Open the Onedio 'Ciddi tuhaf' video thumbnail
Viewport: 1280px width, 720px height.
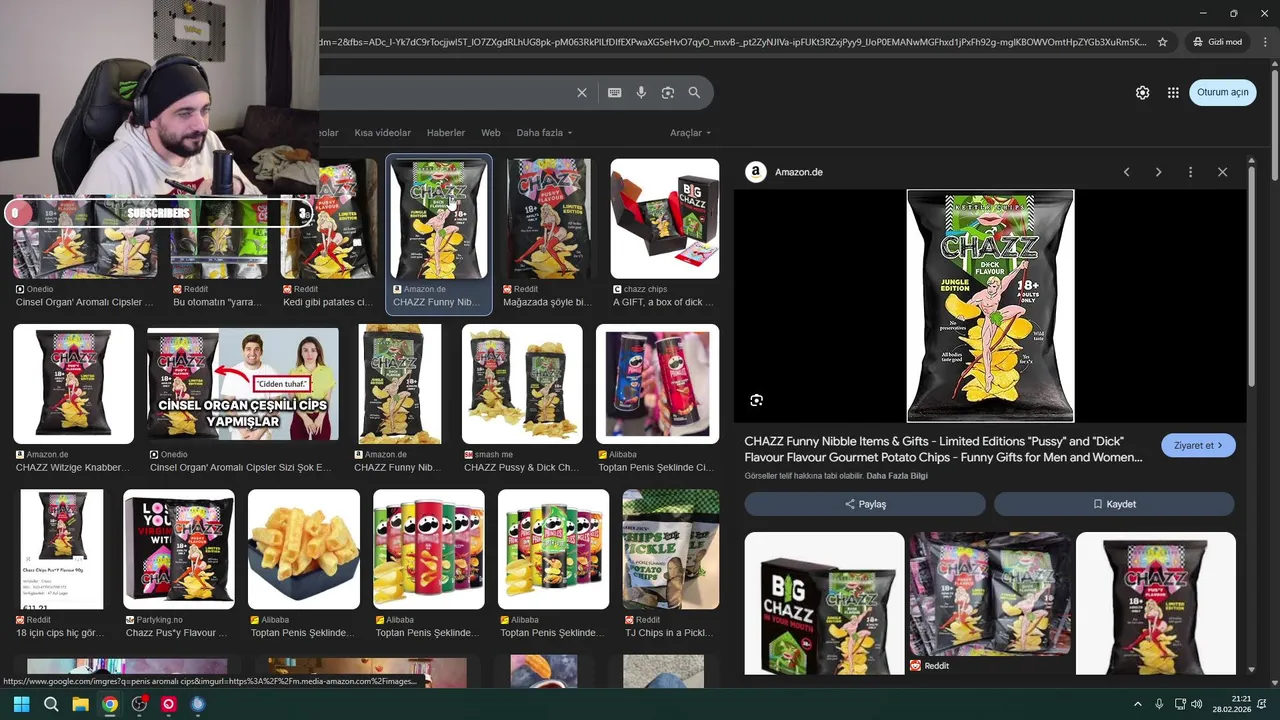tap(243, 384)
